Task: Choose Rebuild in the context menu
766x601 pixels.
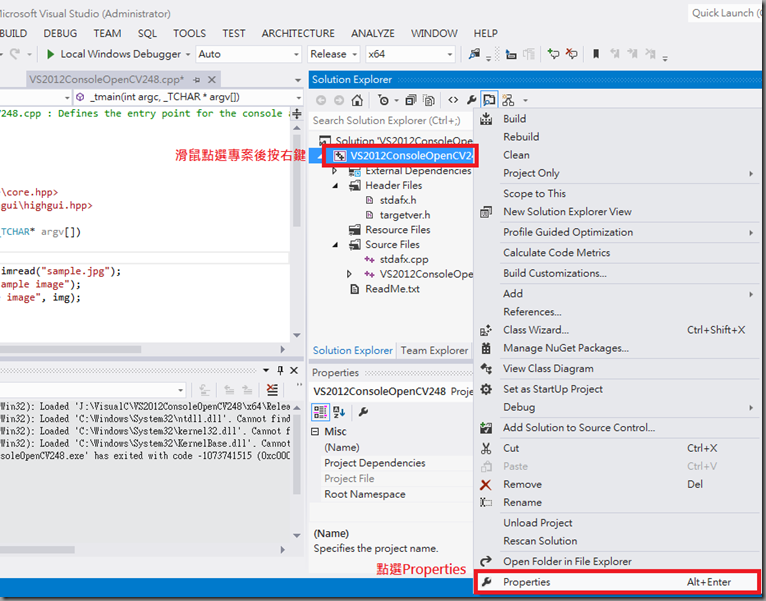Action: pyautogui.click(x=617, y=137)
